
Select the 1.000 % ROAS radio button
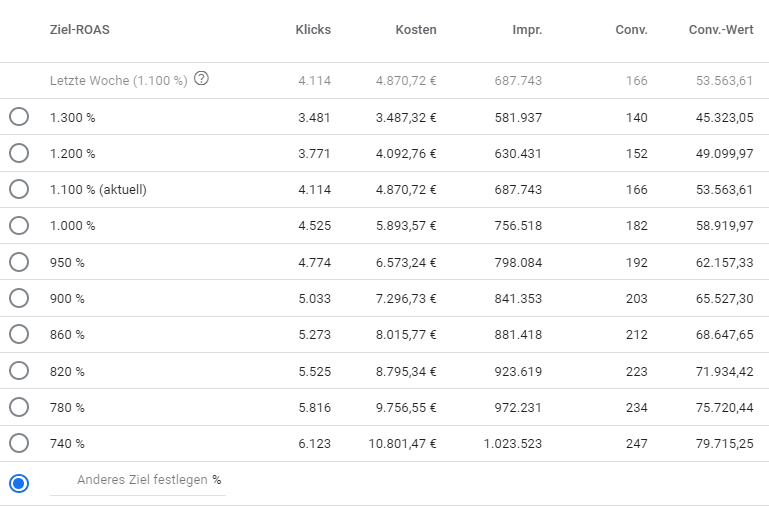click(19, 226)
